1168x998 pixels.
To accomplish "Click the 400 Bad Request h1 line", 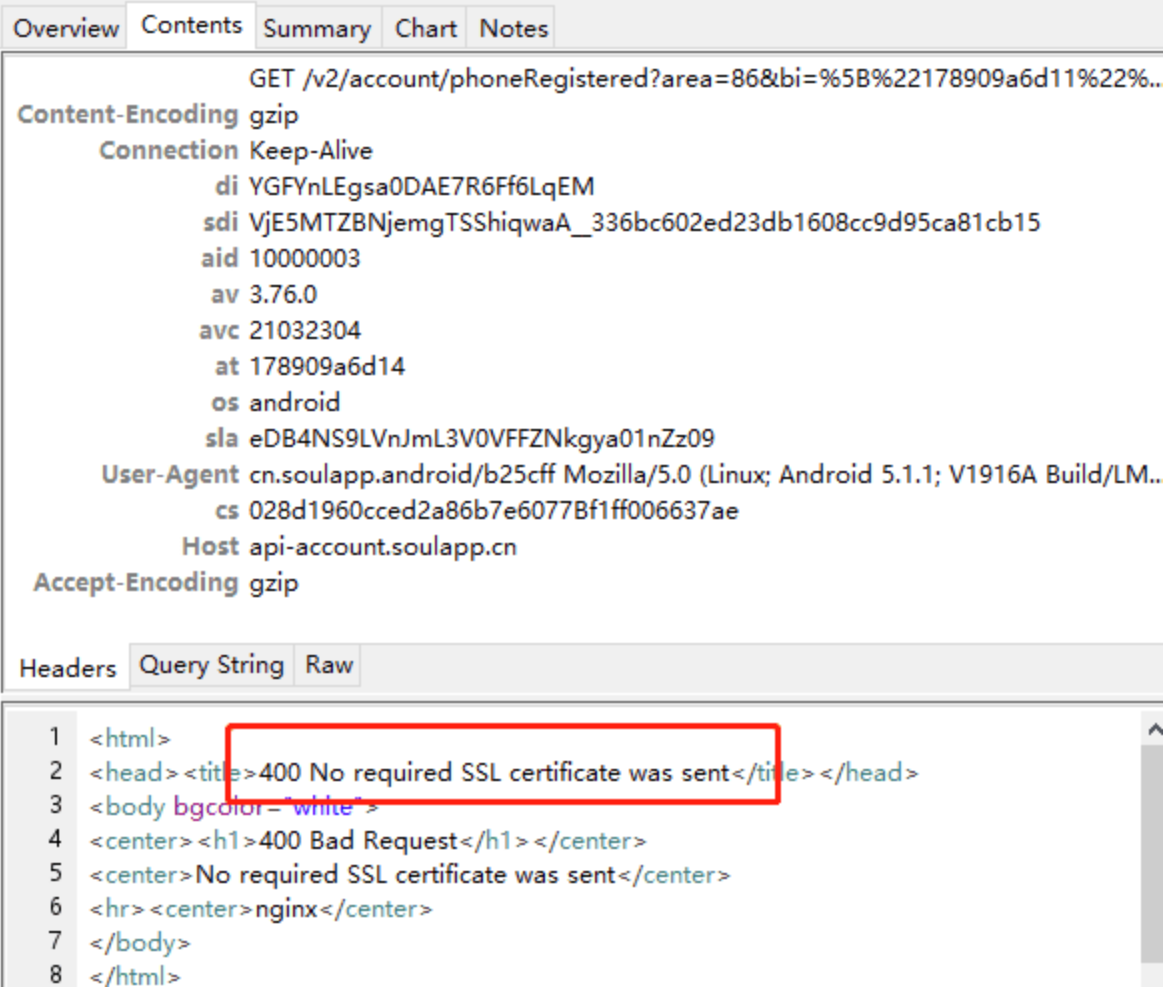I will (x=368, y=841).
